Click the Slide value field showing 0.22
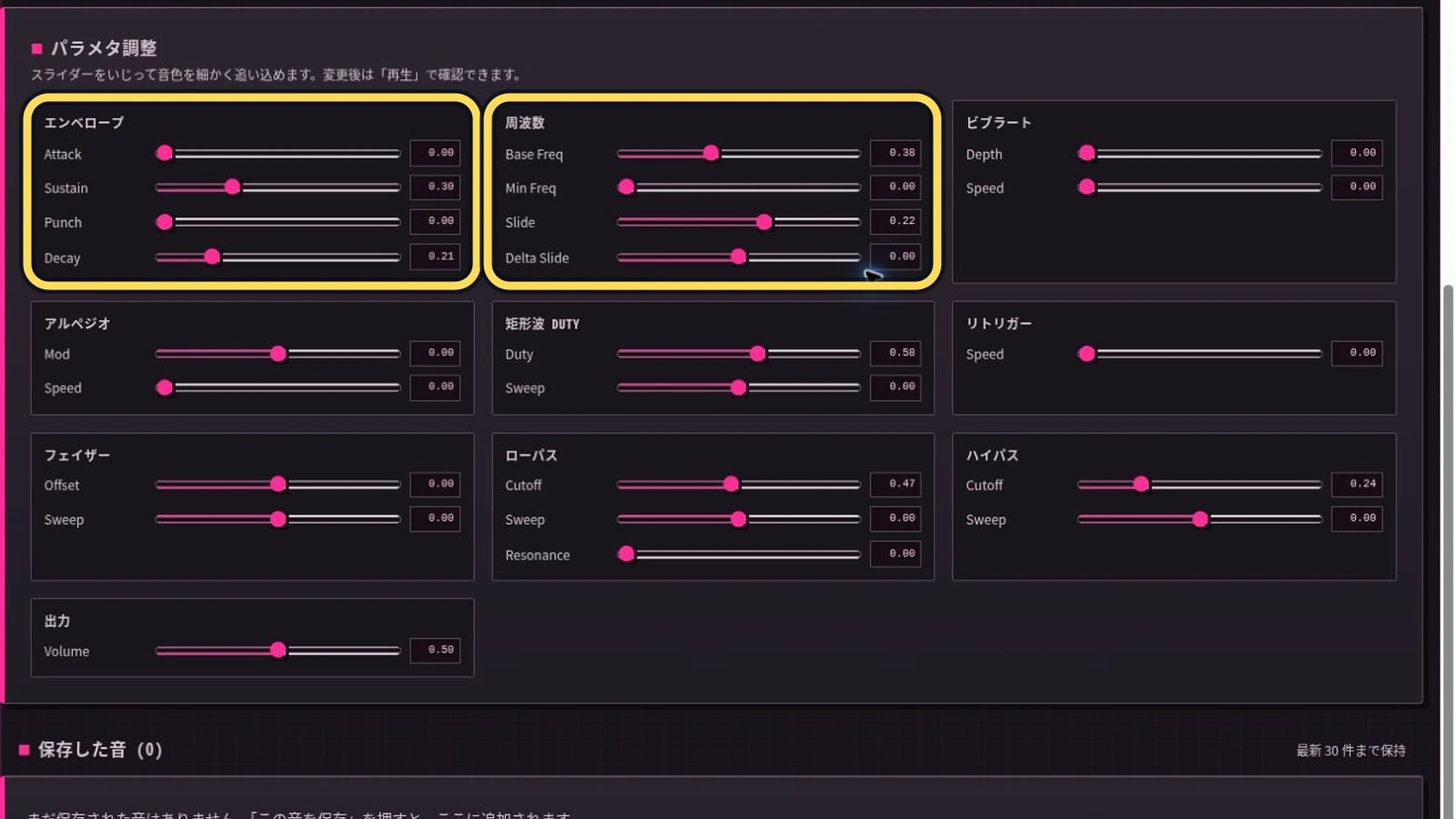The image size is (1456, 819). click(895, 221)
